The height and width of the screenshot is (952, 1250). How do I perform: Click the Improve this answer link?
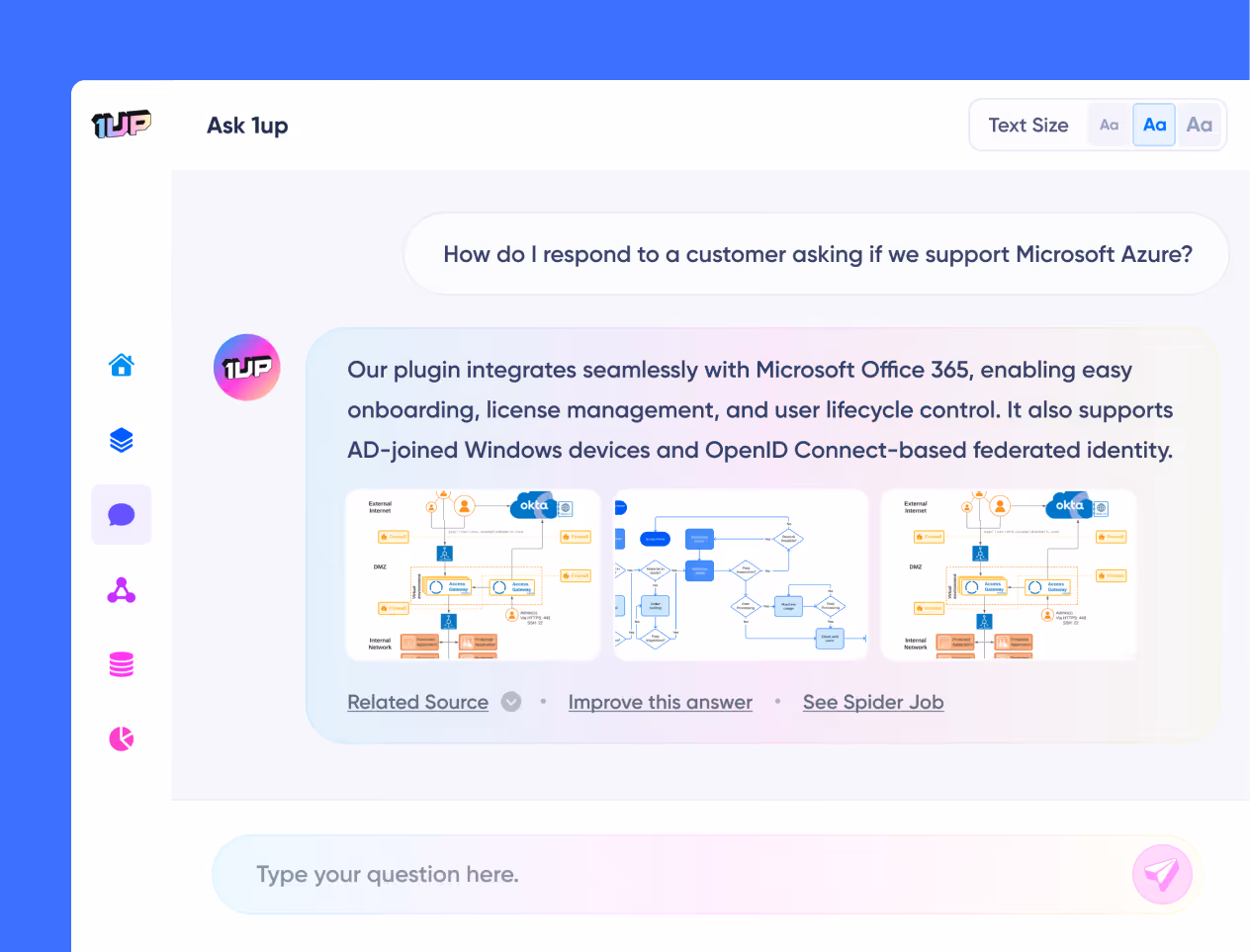point(661,702)
